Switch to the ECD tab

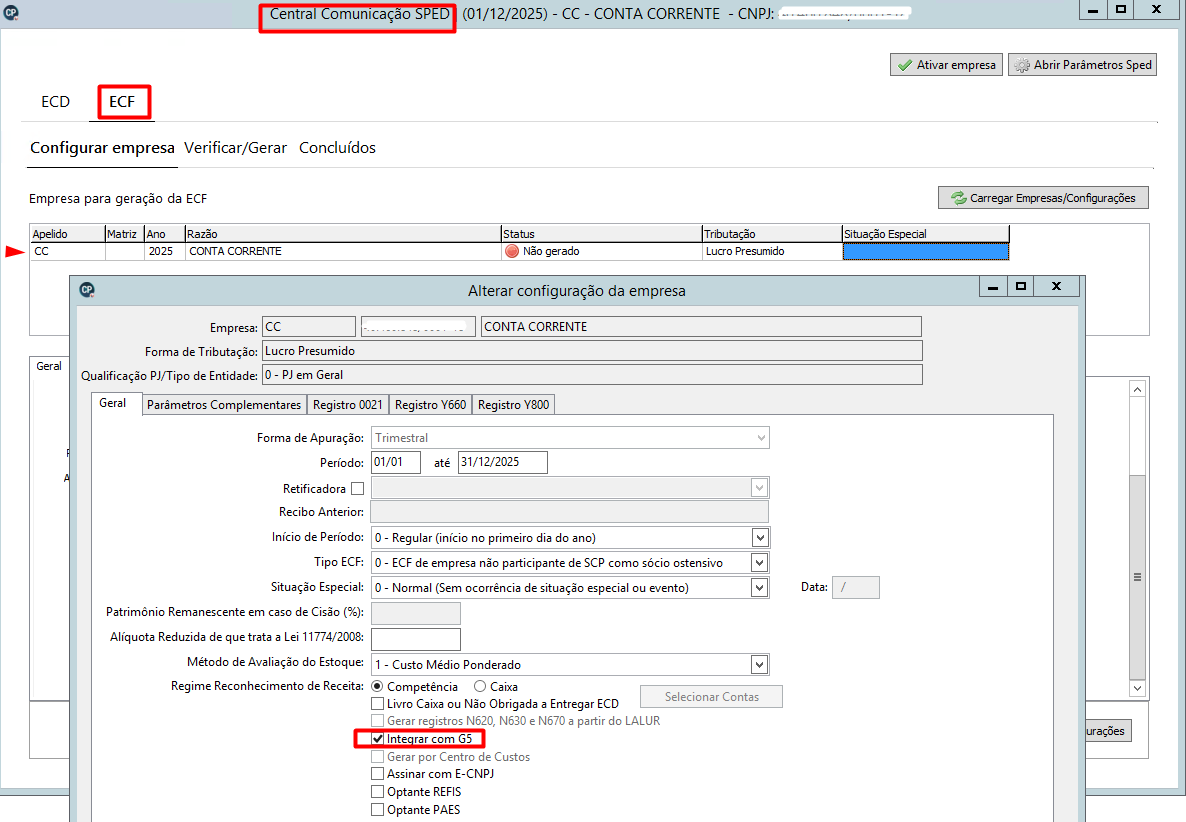(x=55, y=102)
